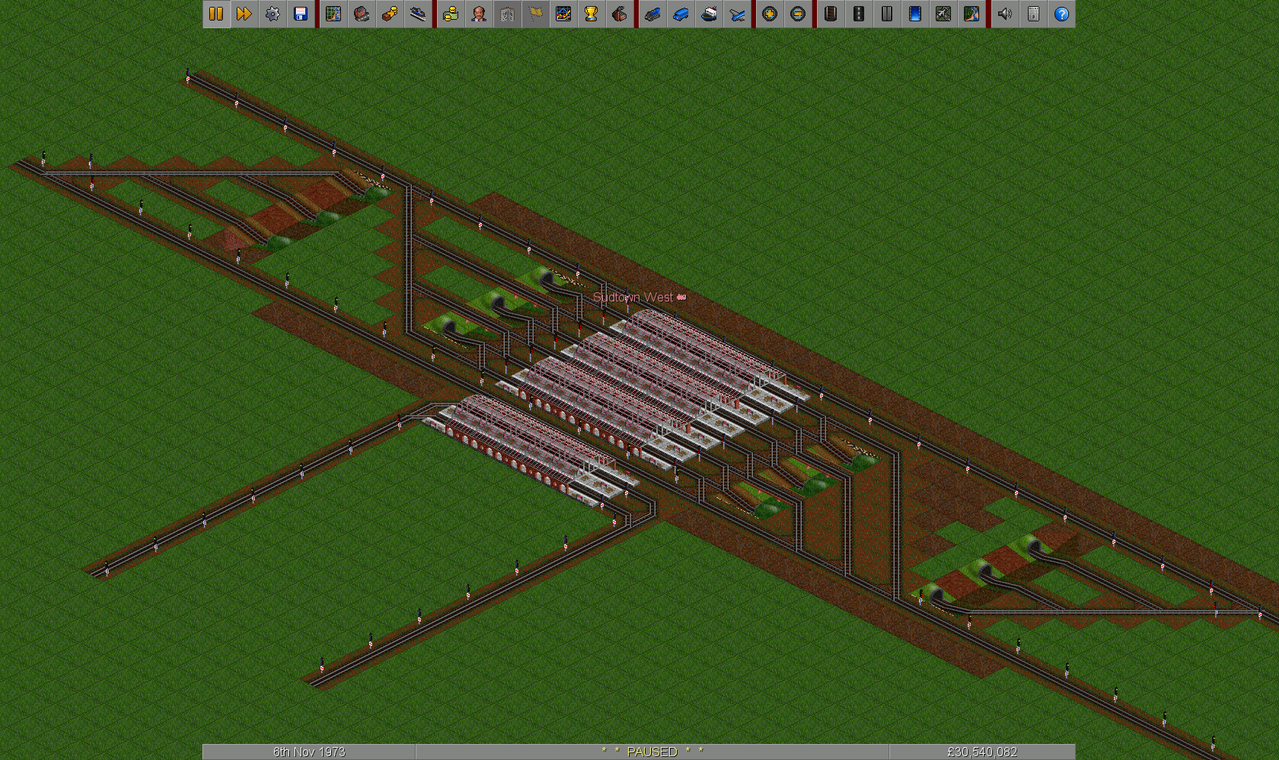Image resolution: width=1279 pixels, height=760 pixels.
Task: Display the subsidies list
Action: point(389,14)
